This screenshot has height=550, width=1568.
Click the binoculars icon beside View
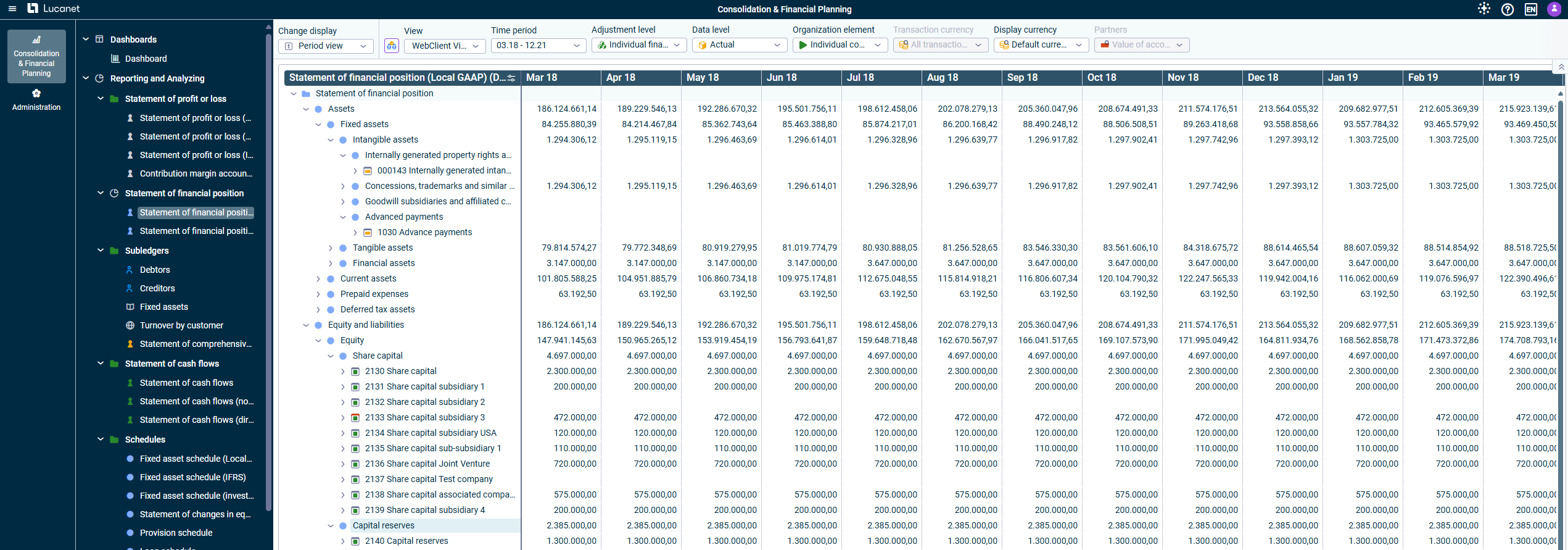392,46
